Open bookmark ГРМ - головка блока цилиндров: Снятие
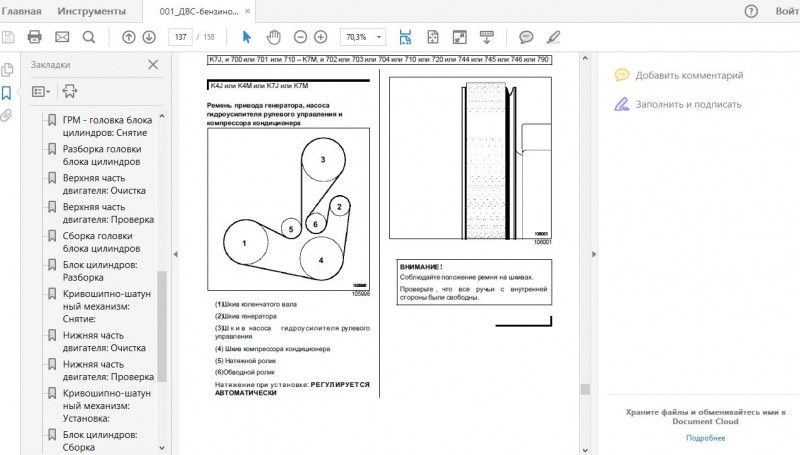 point(107,126)
